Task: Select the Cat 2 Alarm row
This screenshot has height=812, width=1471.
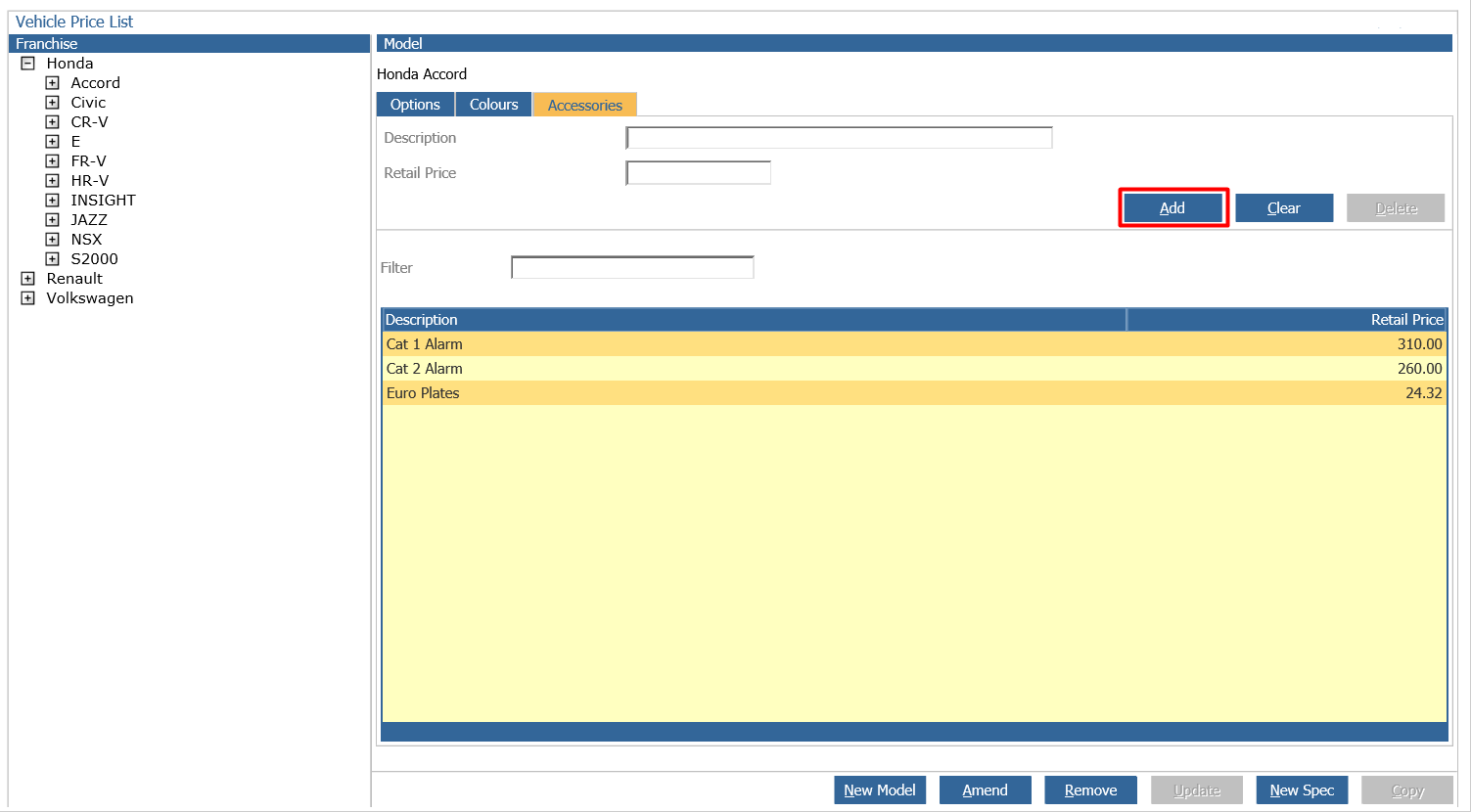Action: (914, 369)
